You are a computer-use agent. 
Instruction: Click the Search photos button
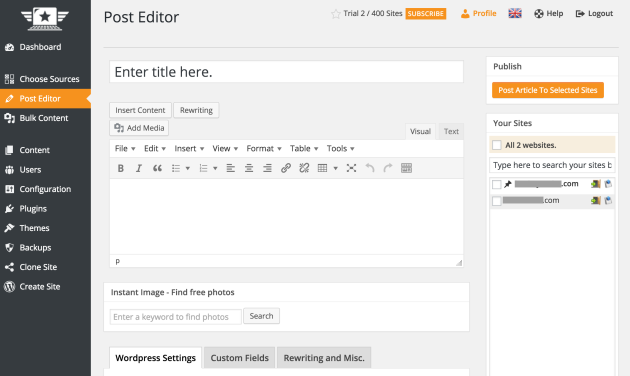click(x=262, y=316)
